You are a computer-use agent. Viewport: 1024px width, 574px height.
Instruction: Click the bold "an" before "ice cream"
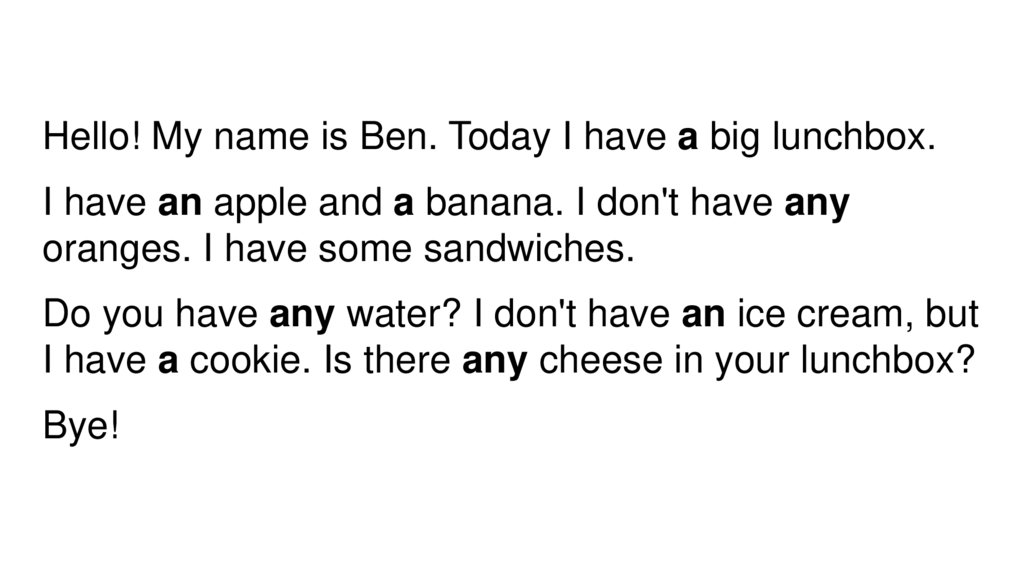point(703,314)
